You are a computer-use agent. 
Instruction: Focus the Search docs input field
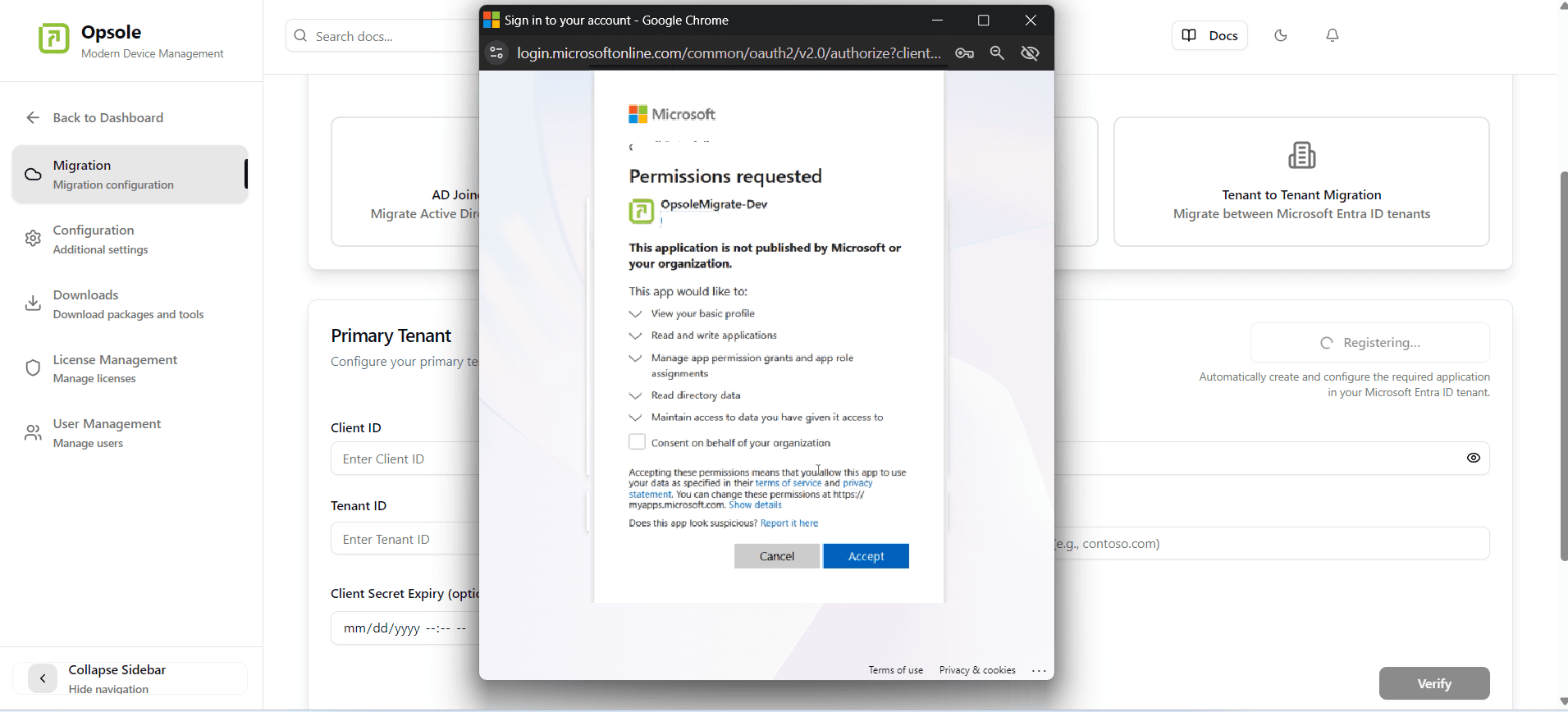coord(382,36)
